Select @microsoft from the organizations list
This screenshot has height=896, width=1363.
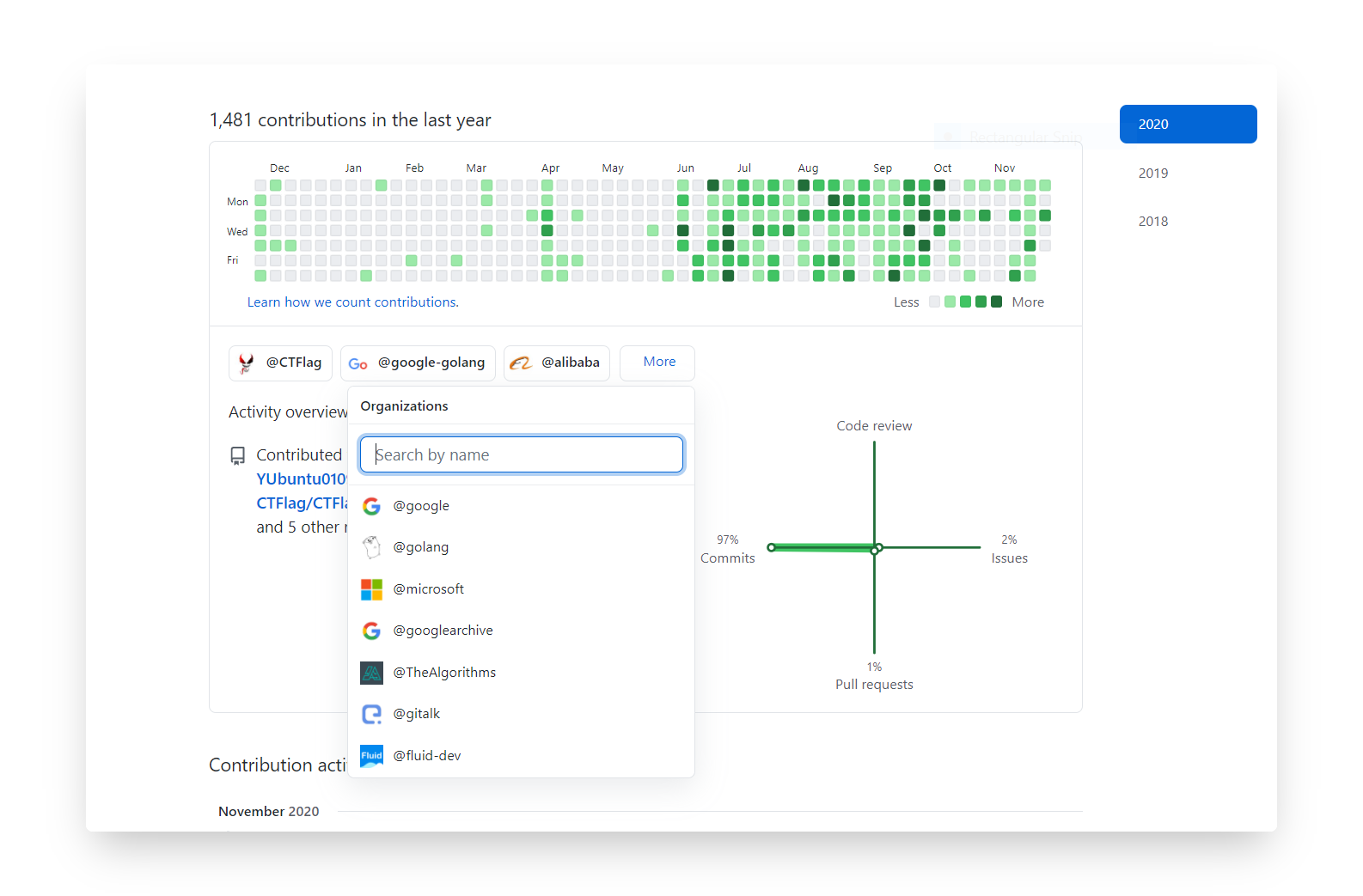(428, 589)
